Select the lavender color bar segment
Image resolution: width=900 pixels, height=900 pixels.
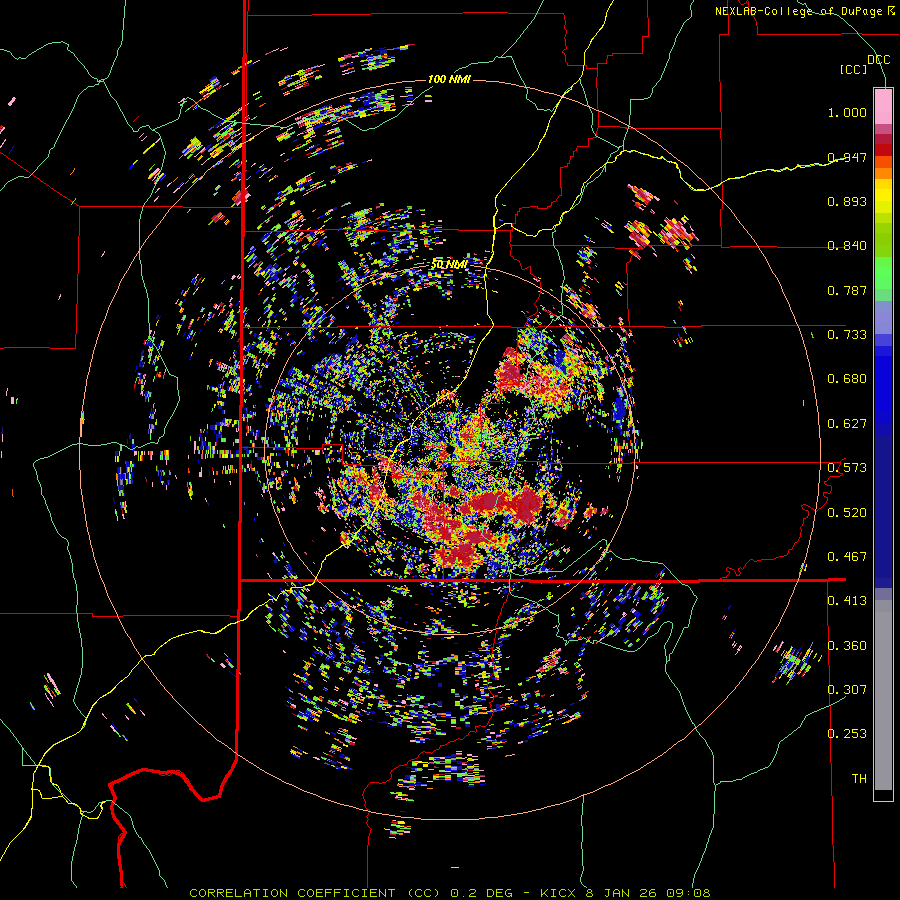(883, 317)
